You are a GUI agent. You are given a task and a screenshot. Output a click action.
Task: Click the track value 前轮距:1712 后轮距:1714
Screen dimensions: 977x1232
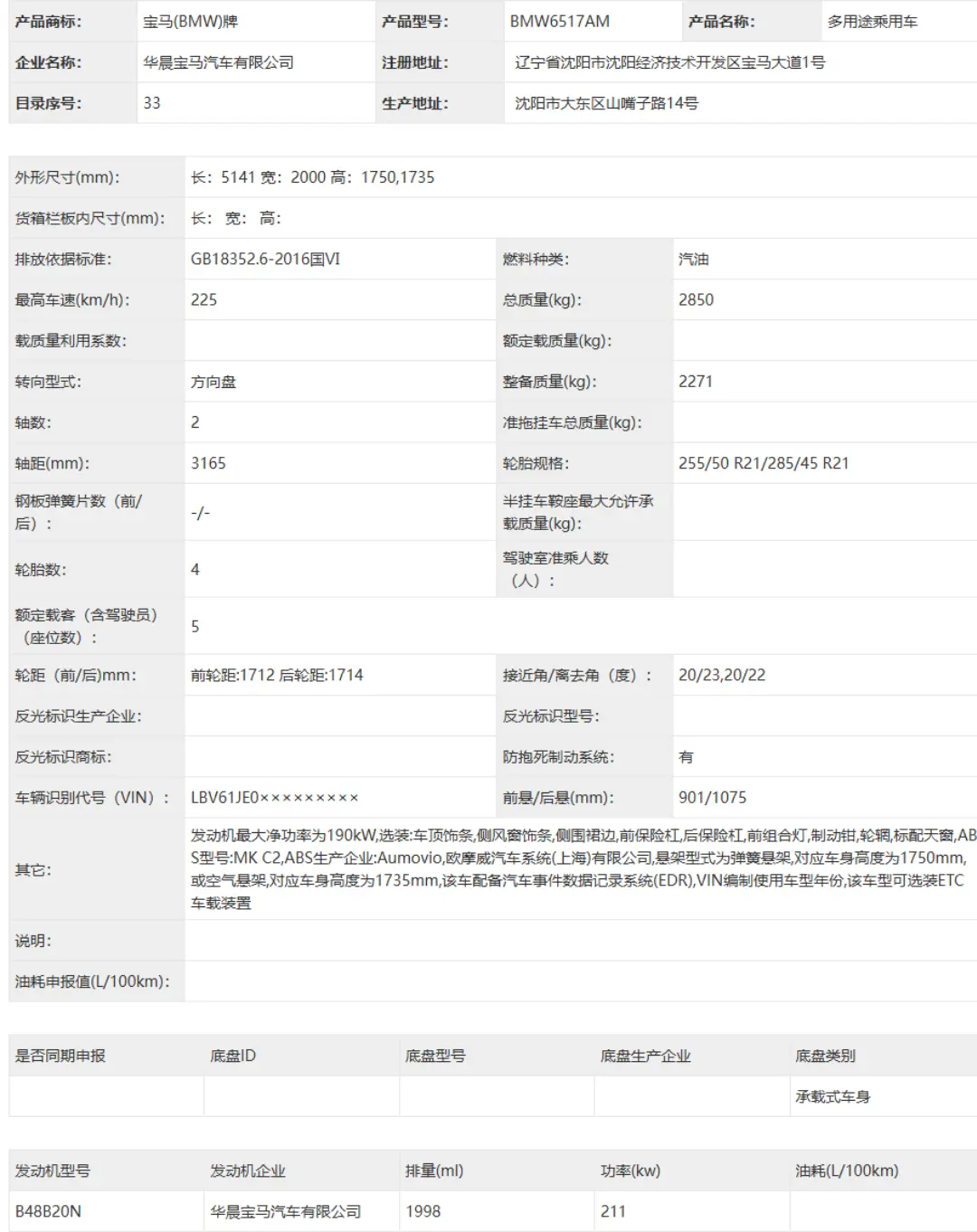[277, 675]
